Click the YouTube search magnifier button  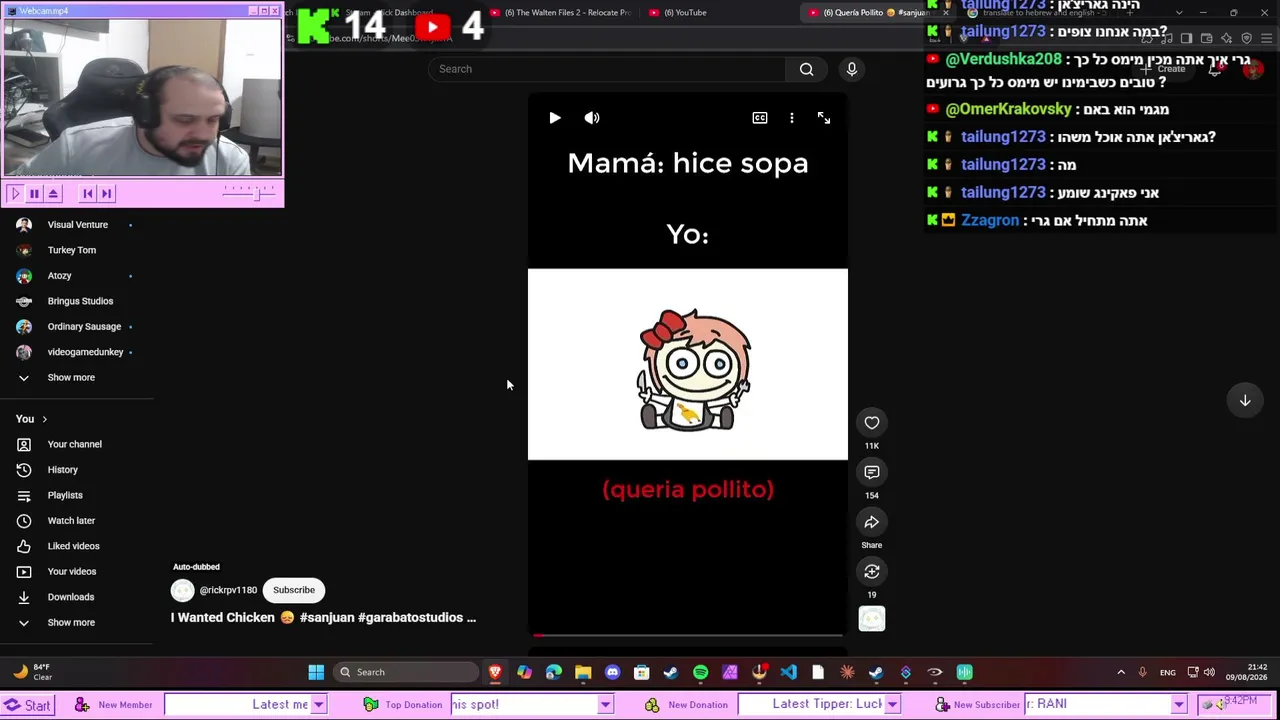(807, 69)
